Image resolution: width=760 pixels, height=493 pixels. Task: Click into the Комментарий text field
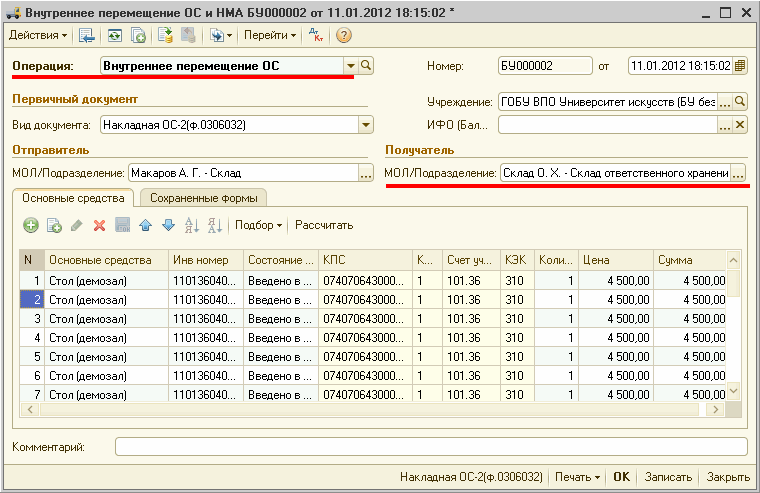tap(430, 446)
